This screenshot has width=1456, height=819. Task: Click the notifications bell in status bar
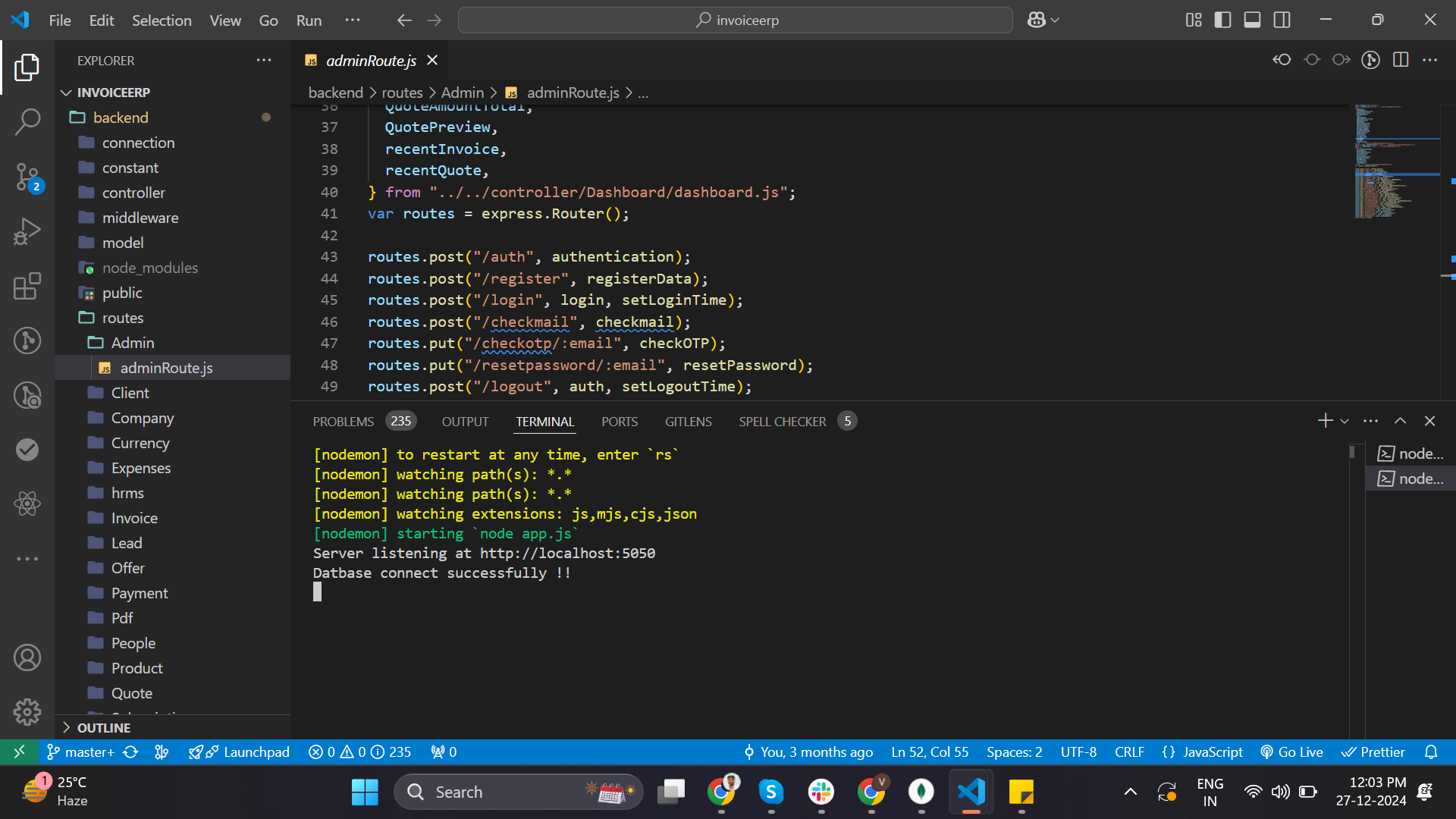(x=1431, y=752)
